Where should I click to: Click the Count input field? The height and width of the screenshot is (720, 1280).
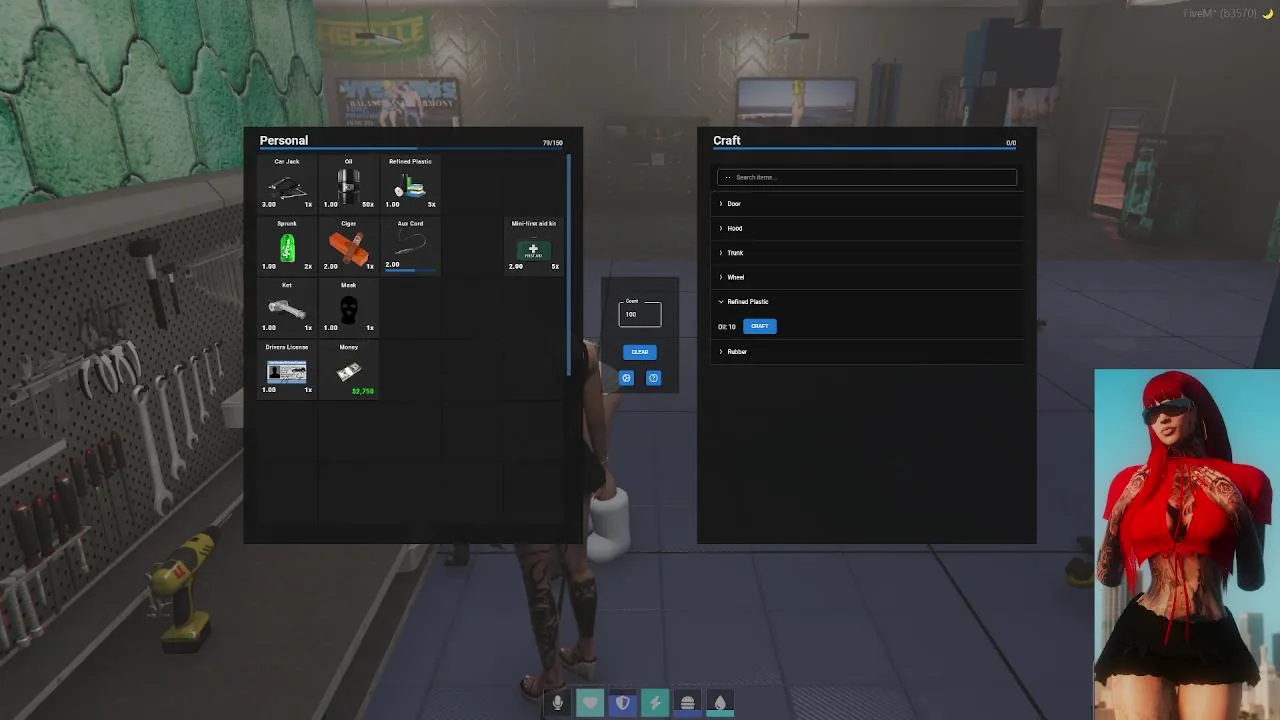pos(640,314)
